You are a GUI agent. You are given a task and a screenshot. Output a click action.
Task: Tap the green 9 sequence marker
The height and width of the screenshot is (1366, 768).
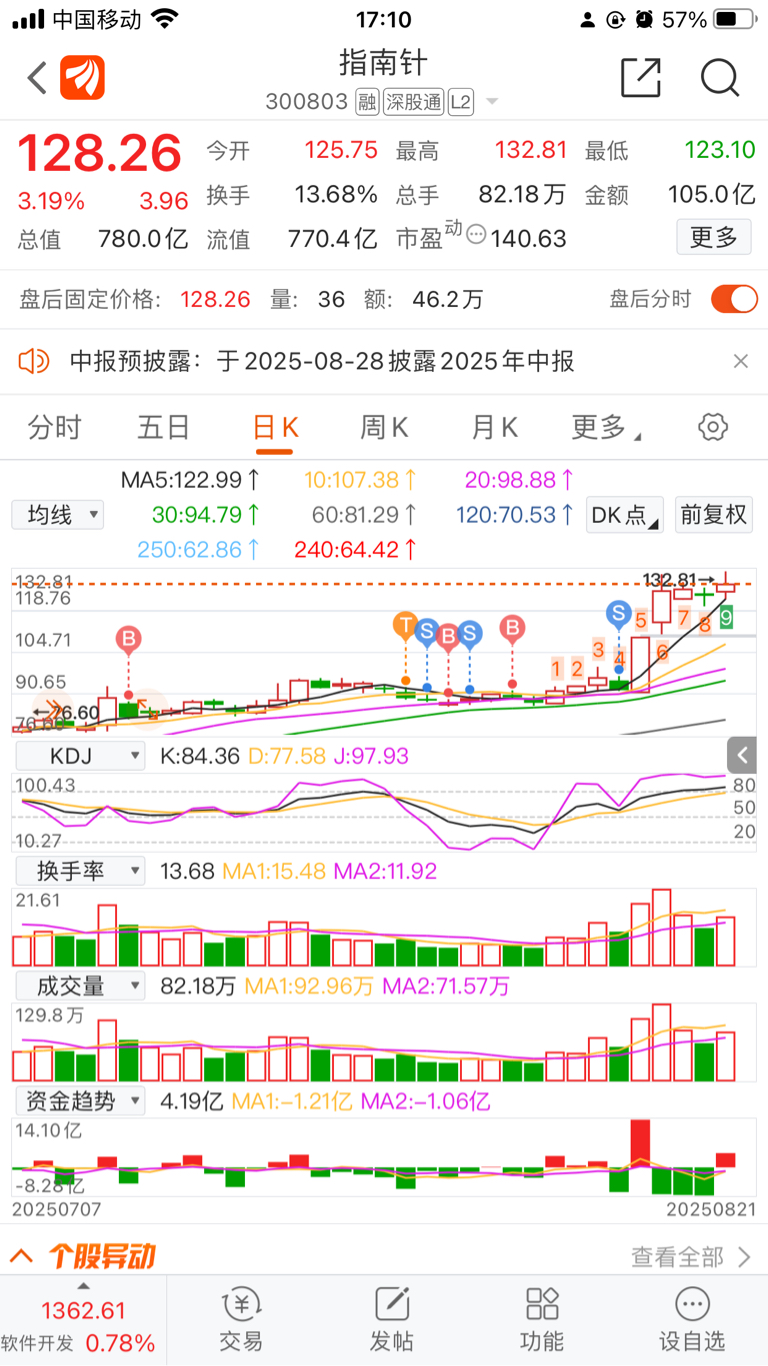coord(726,616)
